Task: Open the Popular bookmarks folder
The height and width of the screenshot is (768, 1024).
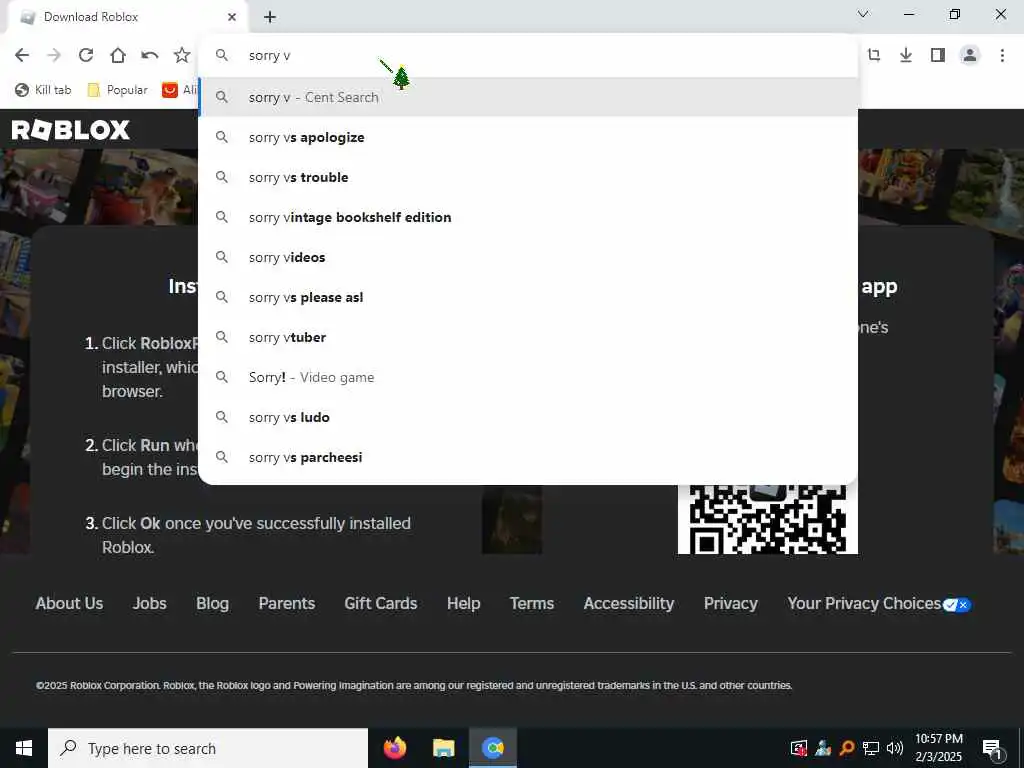Action: coord(118,90)
